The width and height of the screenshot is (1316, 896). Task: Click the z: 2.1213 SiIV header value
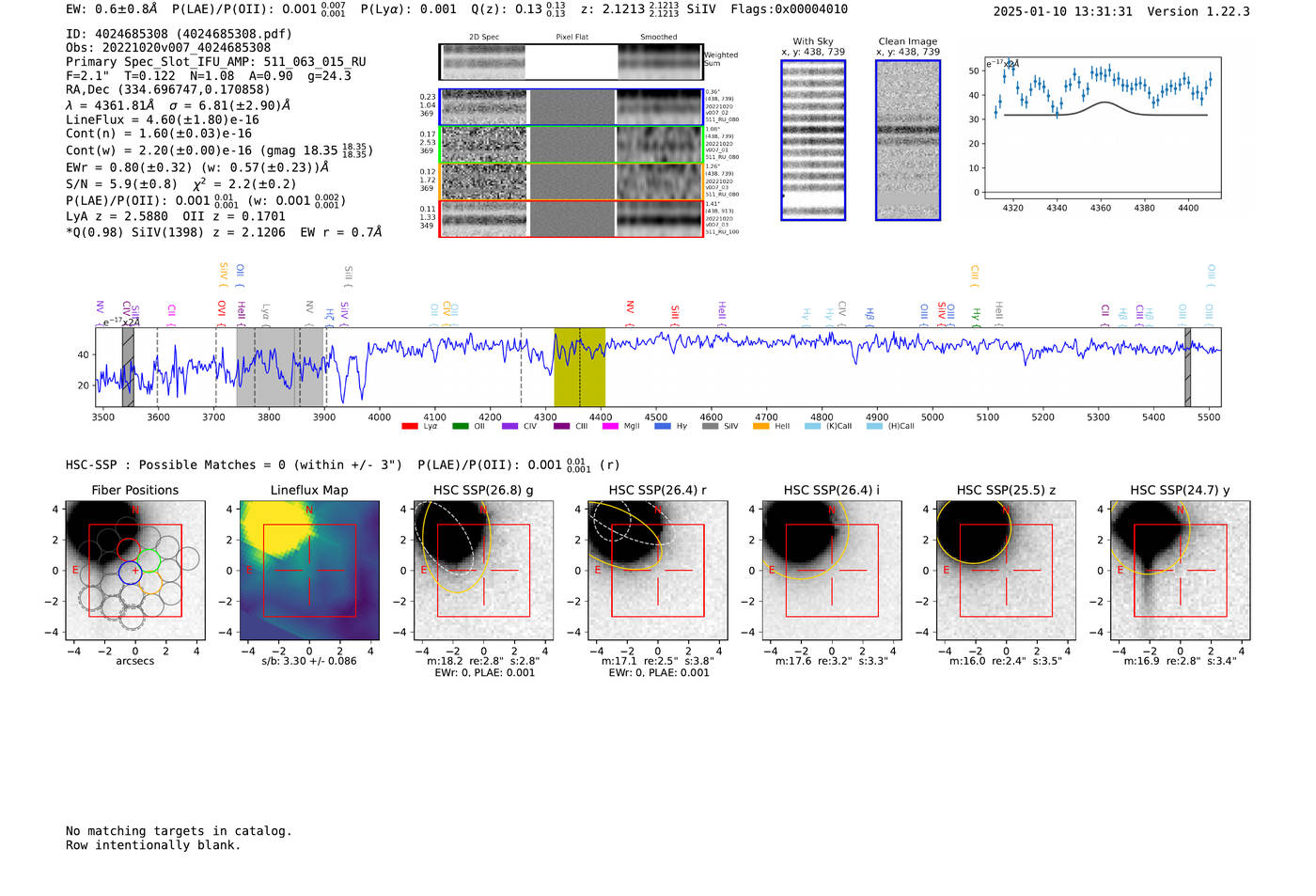coord(648,9)
